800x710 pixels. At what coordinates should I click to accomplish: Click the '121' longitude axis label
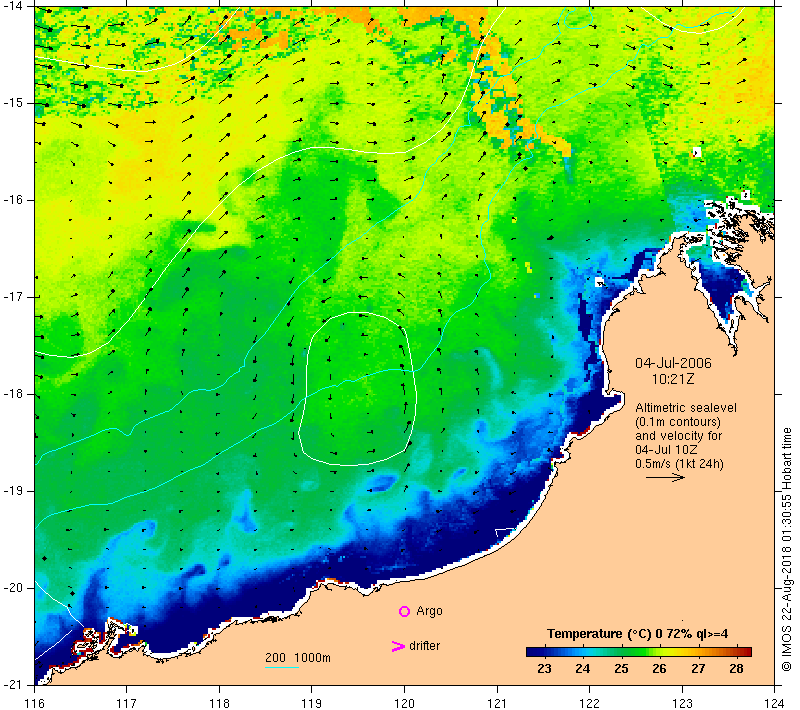[x=497, y=703]
